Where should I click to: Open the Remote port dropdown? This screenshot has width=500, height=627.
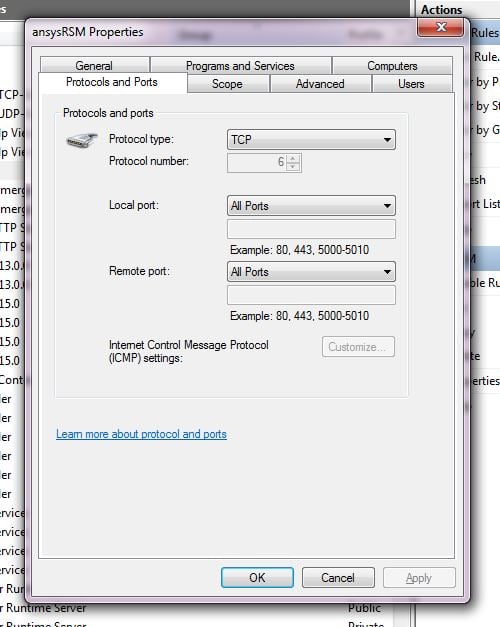tap(311, 272)
